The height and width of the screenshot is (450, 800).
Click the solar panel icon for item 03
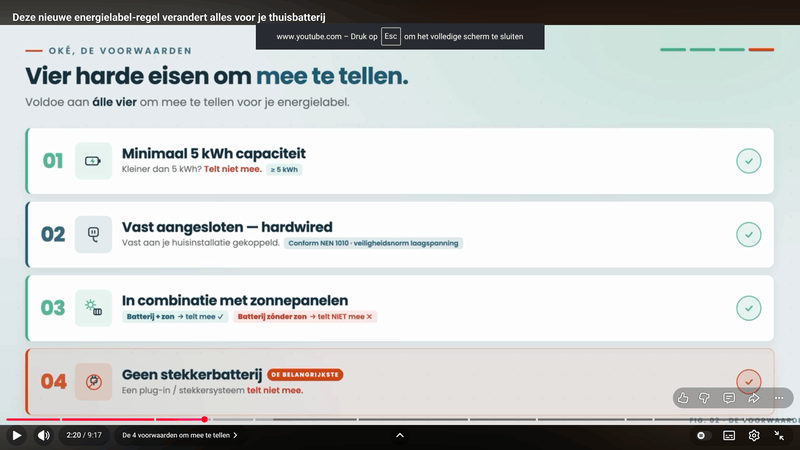(93, 308)
